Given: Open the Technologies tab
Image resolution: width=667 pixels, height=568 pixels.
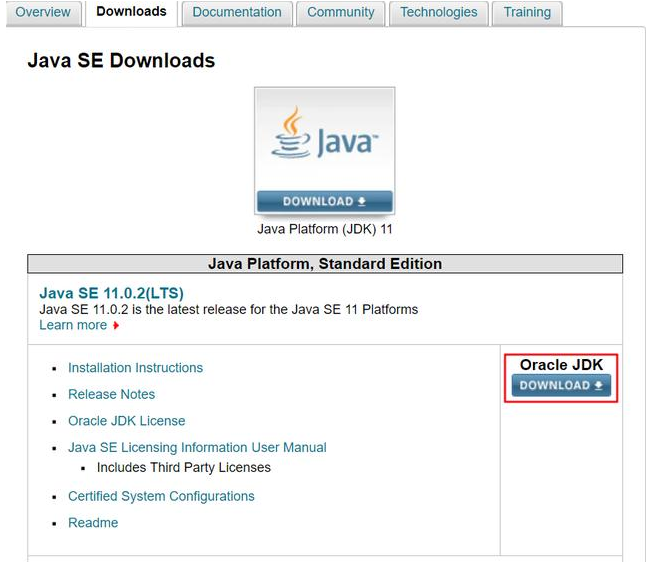Looking at the screenshot, I should (440, 13).
